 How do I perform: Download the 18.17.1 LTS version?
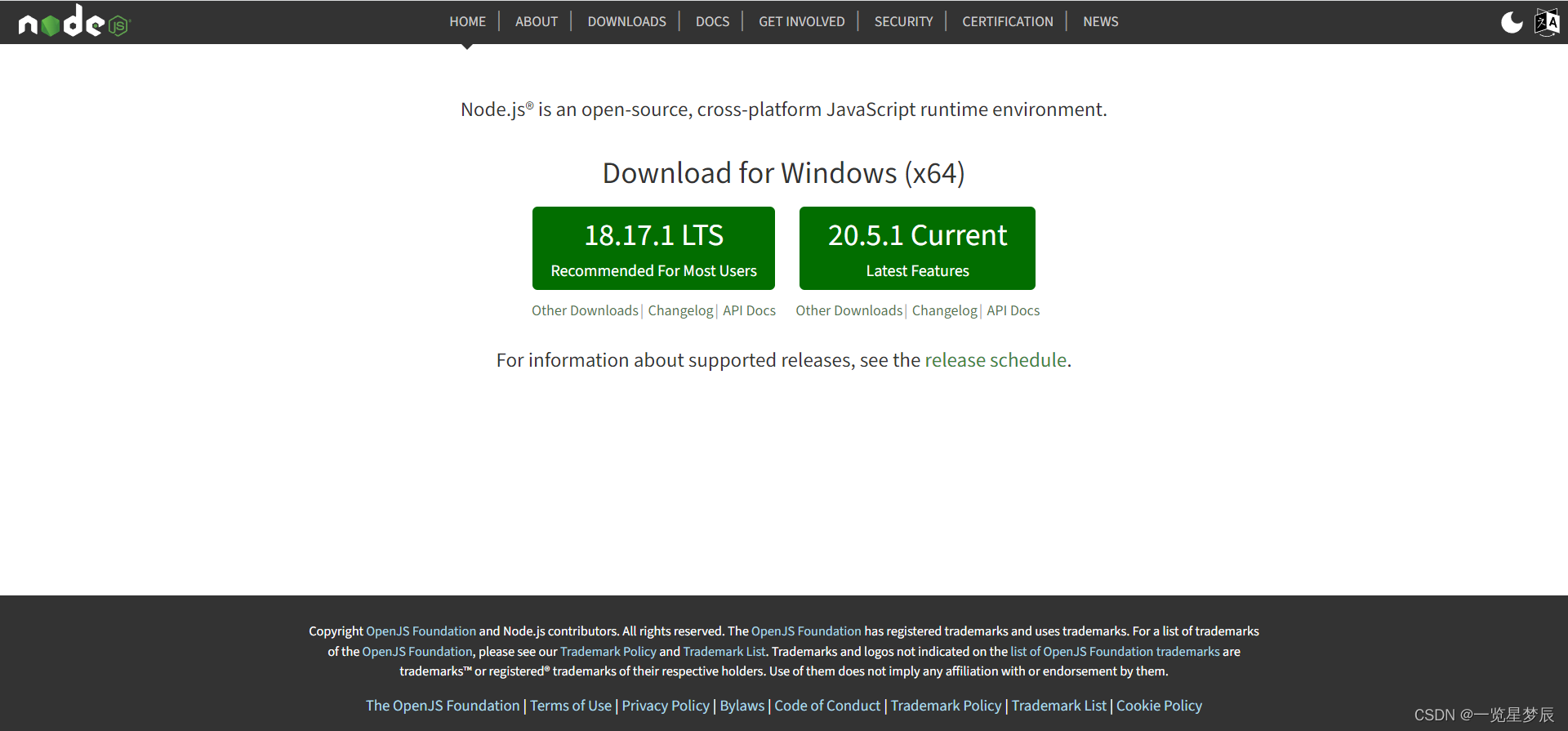click(x=653, y=248)
